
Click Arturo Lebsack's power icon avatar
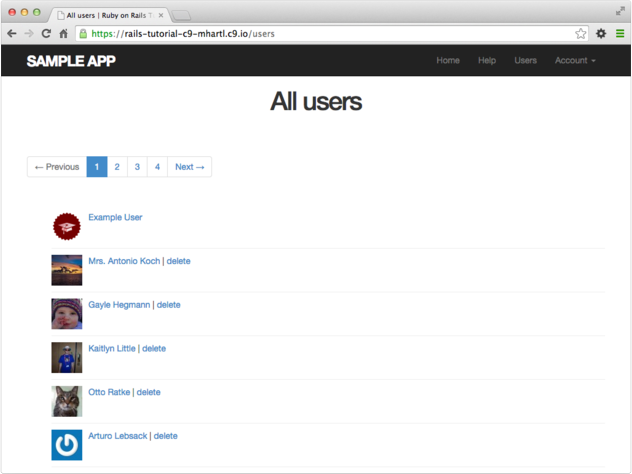(67, 444)
